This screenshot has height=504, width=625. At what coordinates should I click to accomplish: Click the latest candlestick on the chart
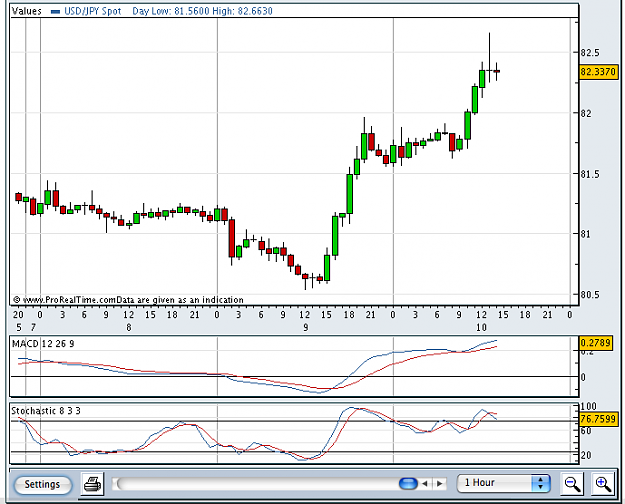497,71
